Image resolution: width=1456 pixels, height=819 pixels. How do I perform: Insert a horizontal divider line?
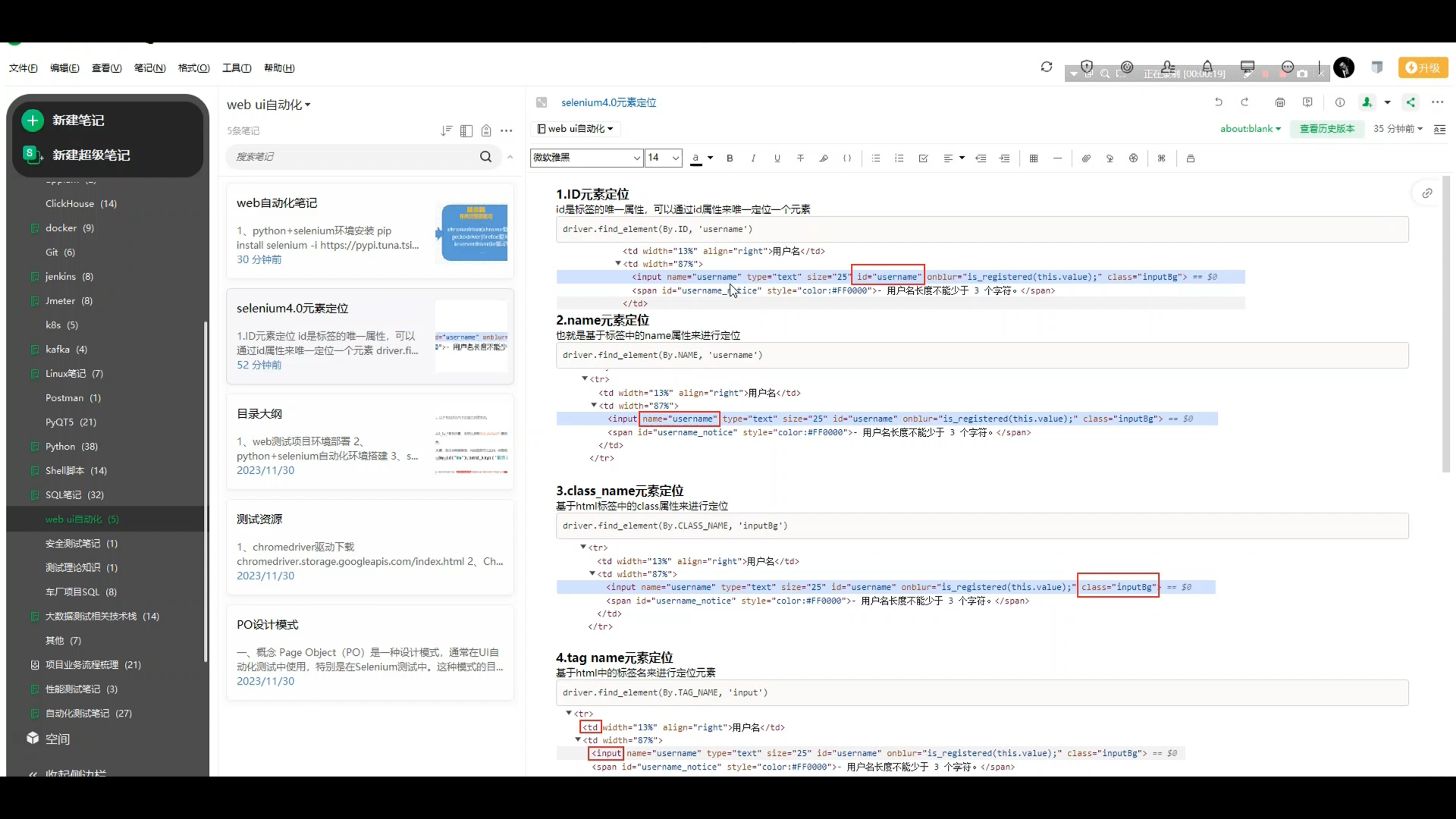point(1057,158)
